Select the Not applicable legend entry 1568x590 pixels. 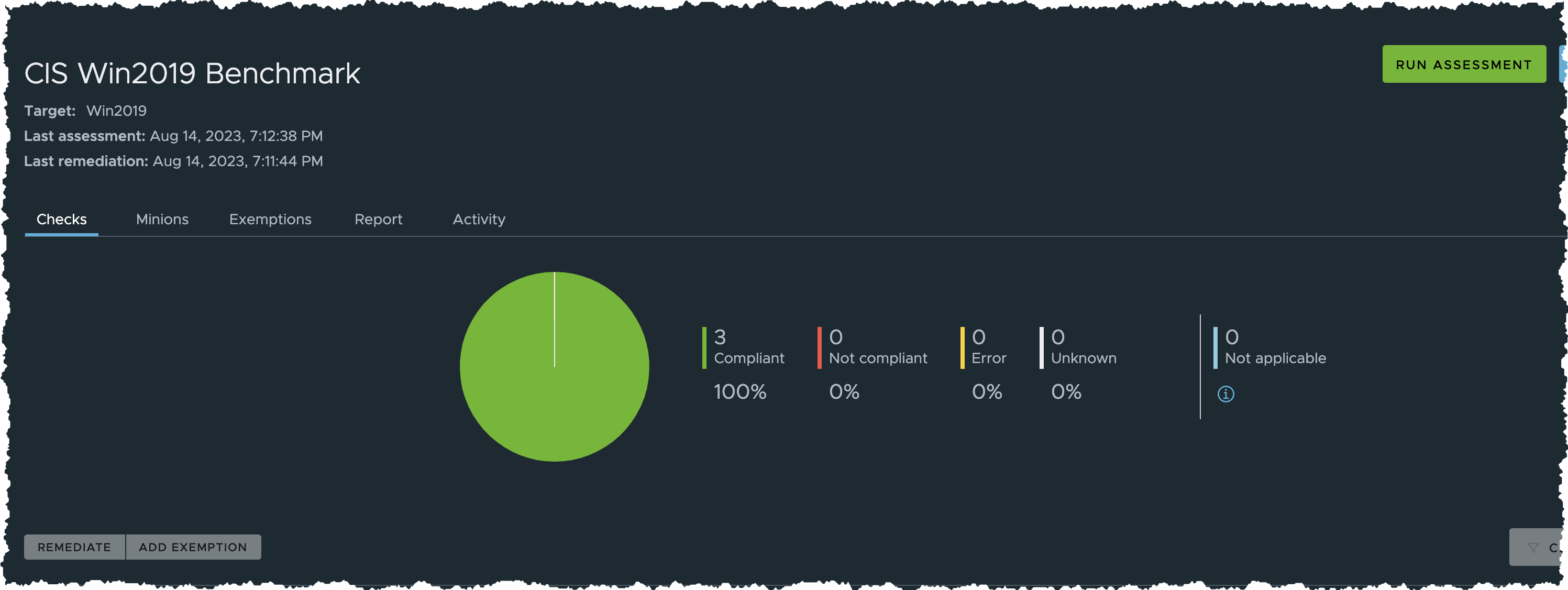(1269, 347)
